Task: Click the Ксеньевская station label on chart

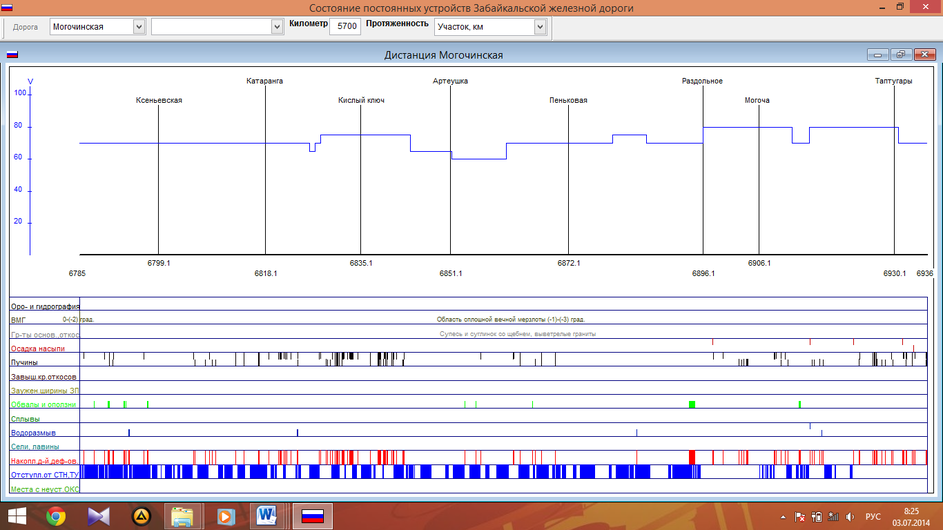Action: point(159,100)
